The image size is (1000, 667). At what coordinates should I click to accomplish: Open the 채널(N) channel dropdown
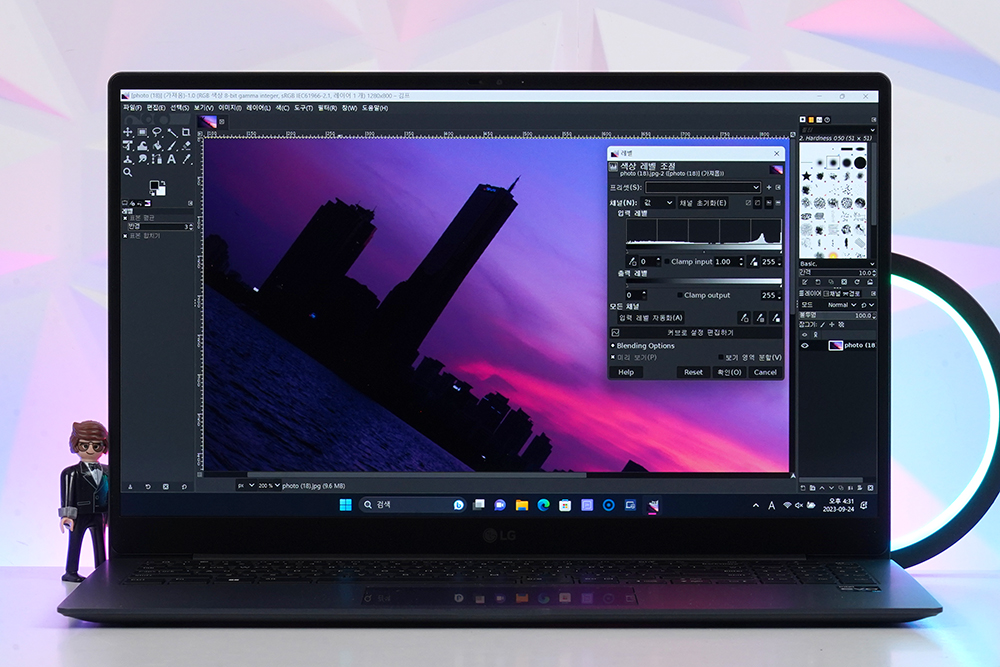658,203
